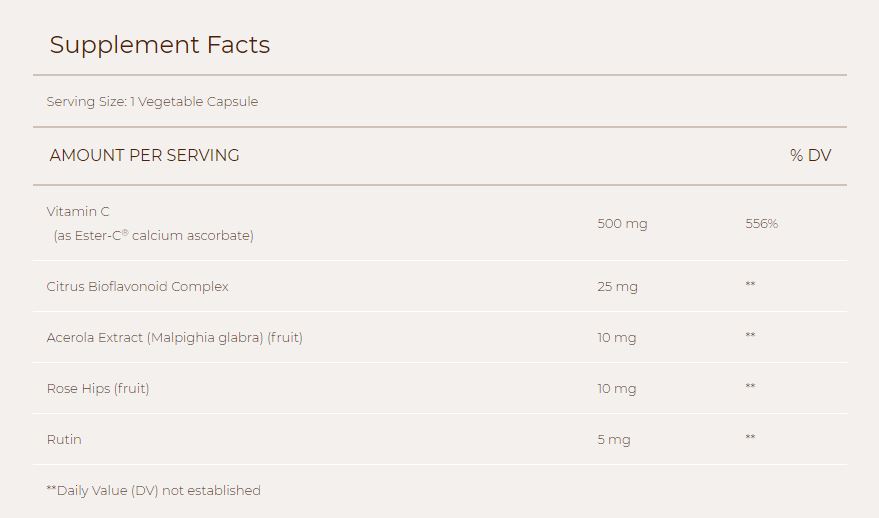Click the asterisks in the Citrus Bioflavonoid row
The image size is (879, 518).
(750, 286)
